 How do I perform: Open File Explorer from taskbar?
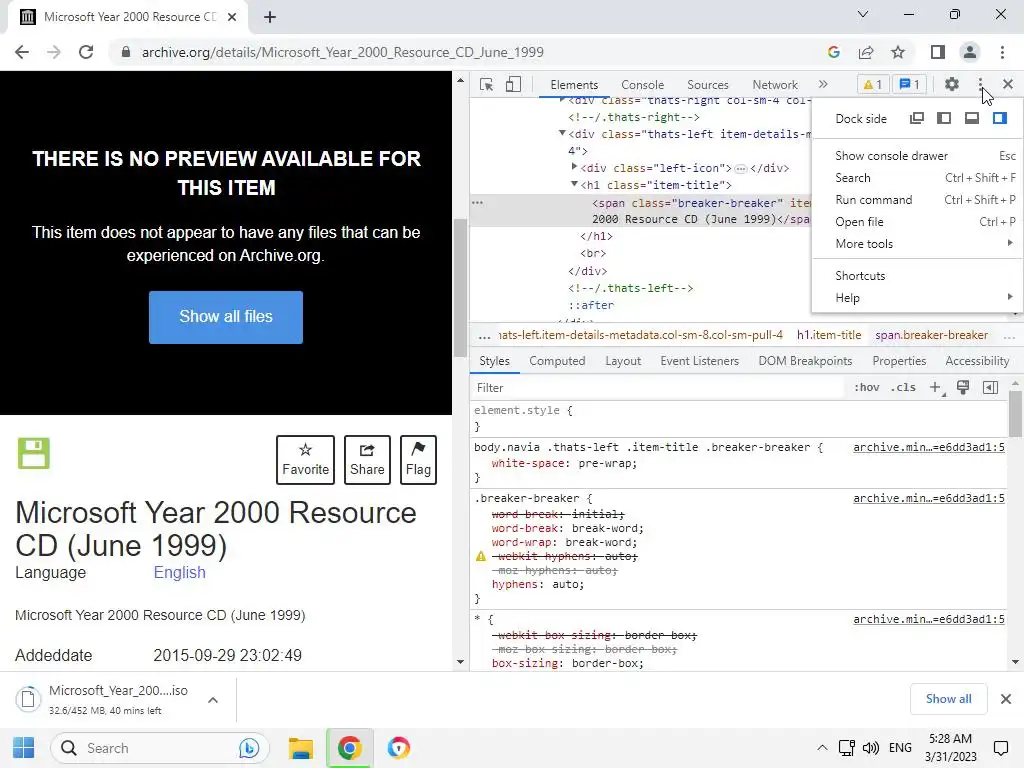point(301,748)
